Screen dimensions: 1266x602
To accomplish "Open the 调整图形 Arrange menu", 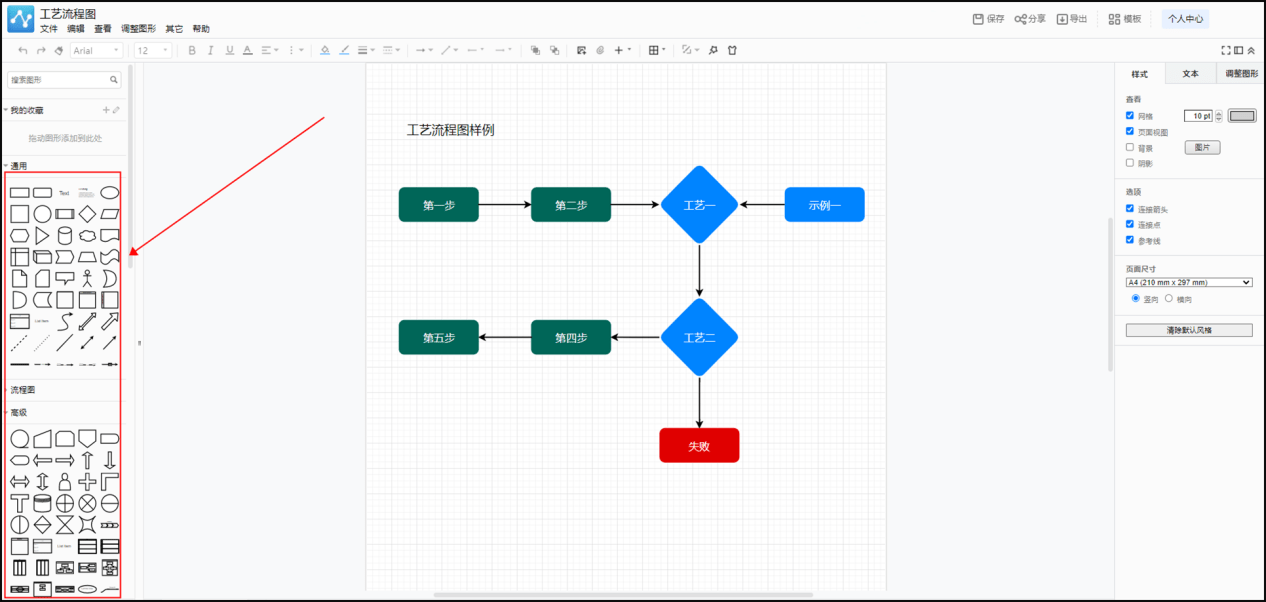I will click(x=138, y=29).
